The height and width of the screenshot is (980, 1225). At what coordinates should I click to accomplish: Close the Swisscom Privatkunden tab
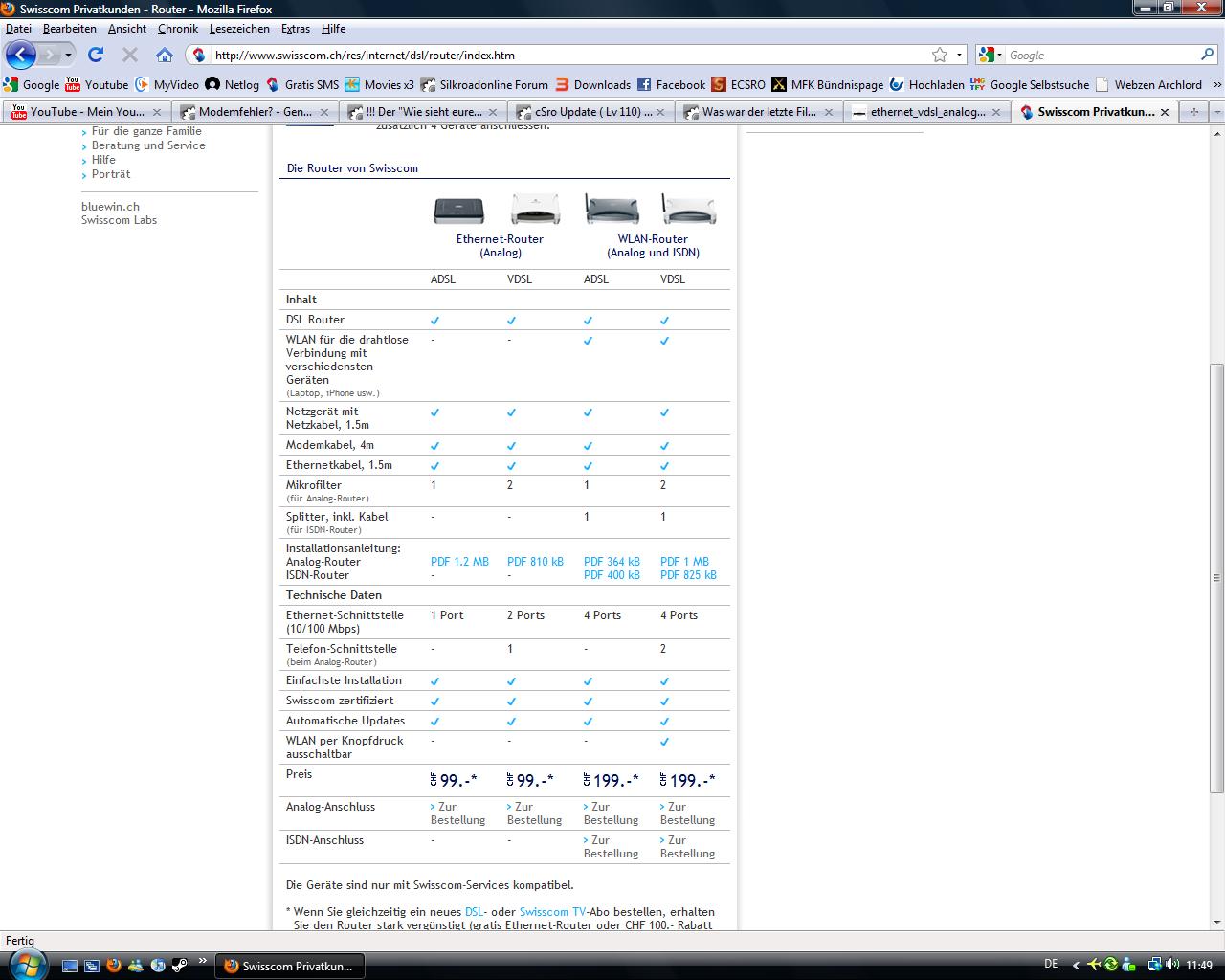pyautogui.click(x=1164, y=112)
